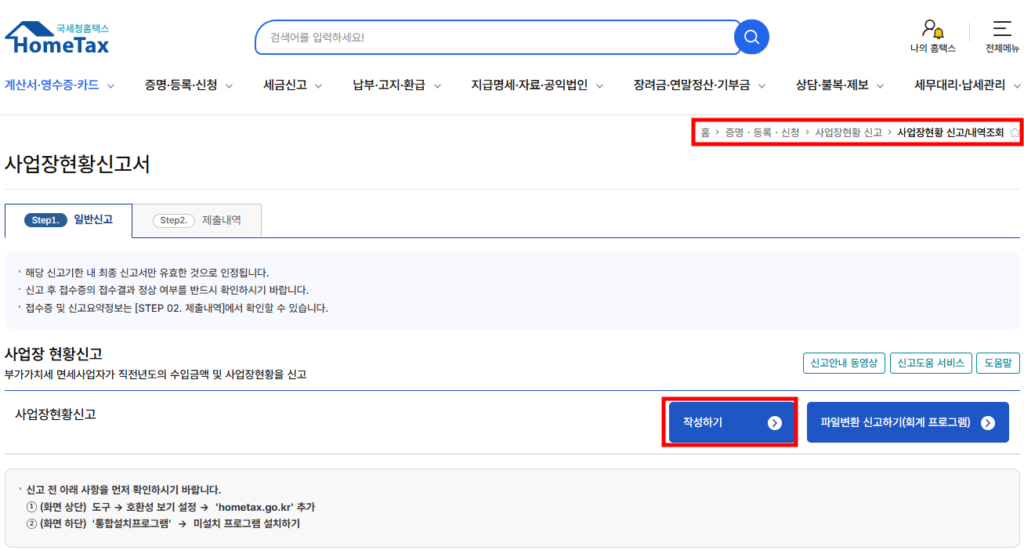Open 세금신고 menu
This screenshot has height=550, width=1024.
coord(285,85)
